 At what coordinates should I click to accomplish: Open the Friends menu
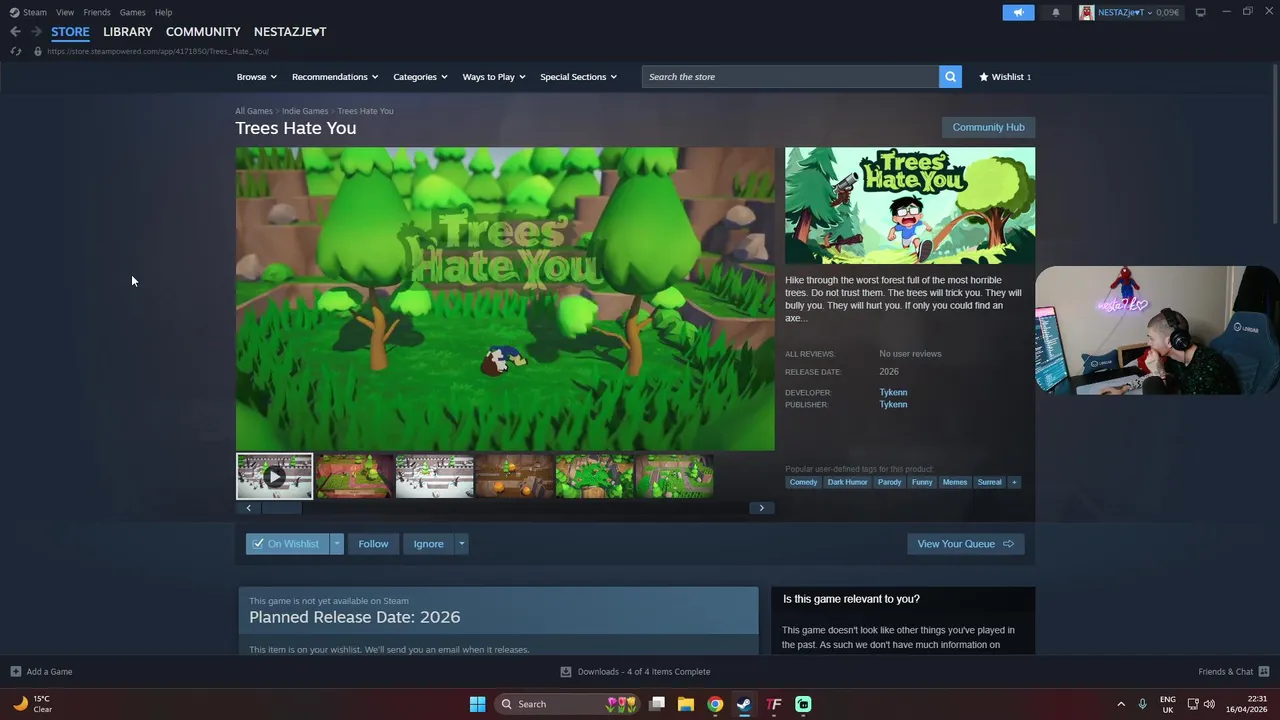97,12
